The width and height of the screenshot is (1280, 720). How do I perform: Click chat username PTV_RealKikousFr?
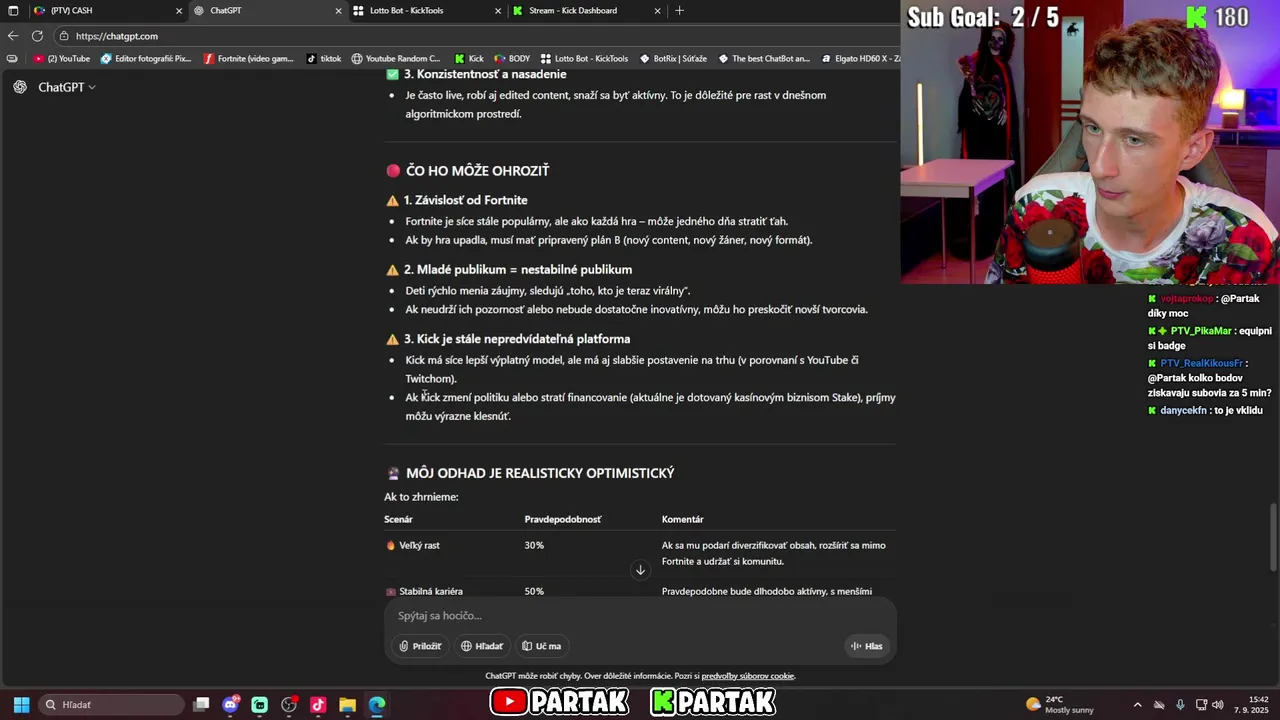click(1202, 363)
